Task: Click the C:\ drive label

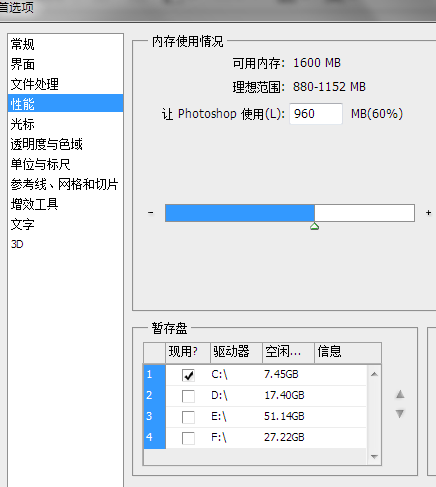Action: point(219,375)
